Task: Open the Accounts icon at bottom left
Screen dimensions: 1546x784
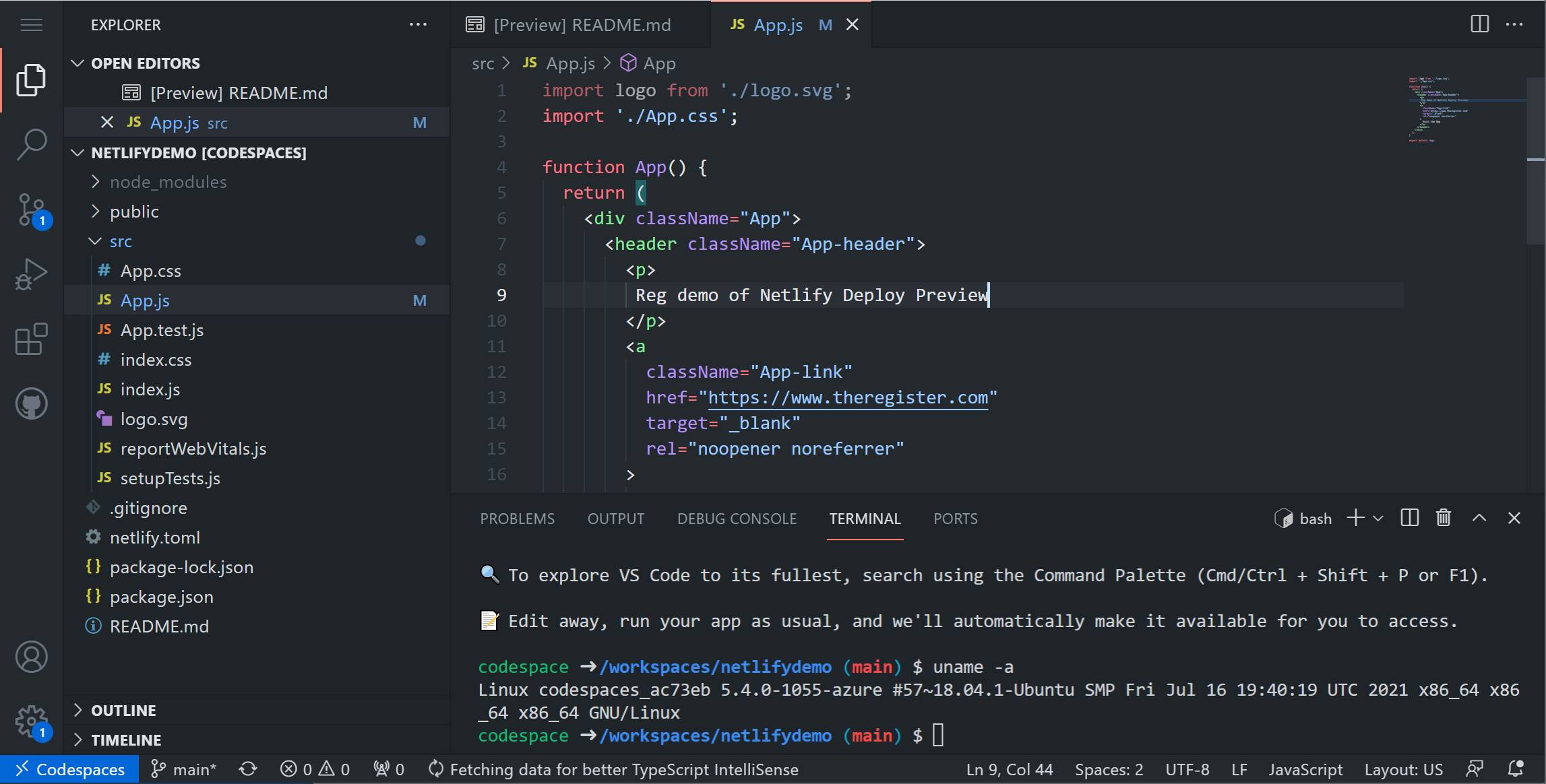Action: pyautogui.click(x=30, y=657)
